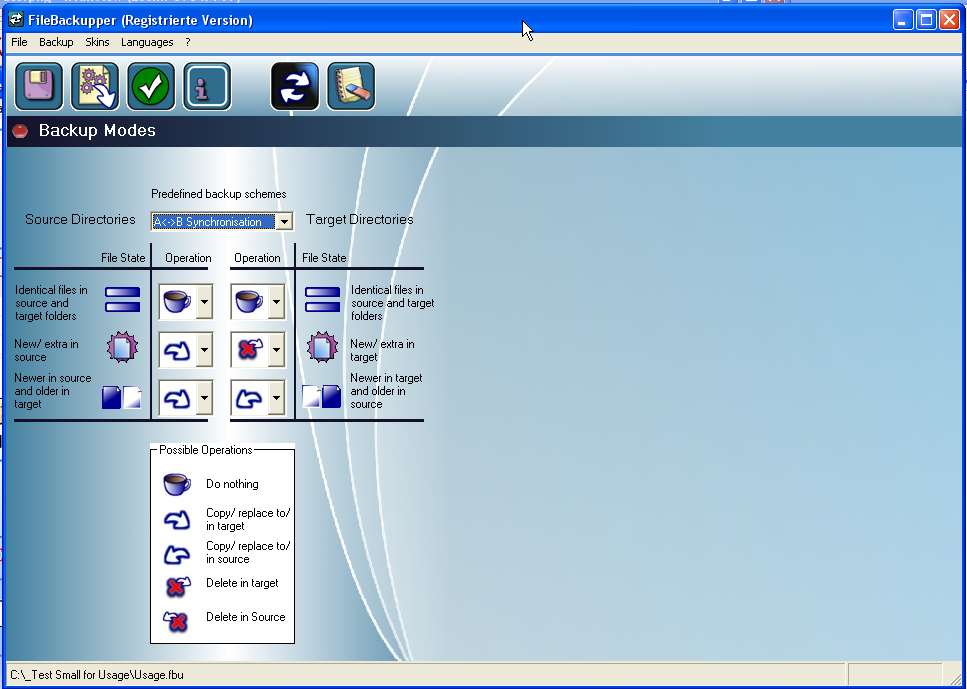Viewport: 967px width, 689px height.
Task: Click the 'Newer in target and older in source' label
Action: pos(386,391)
